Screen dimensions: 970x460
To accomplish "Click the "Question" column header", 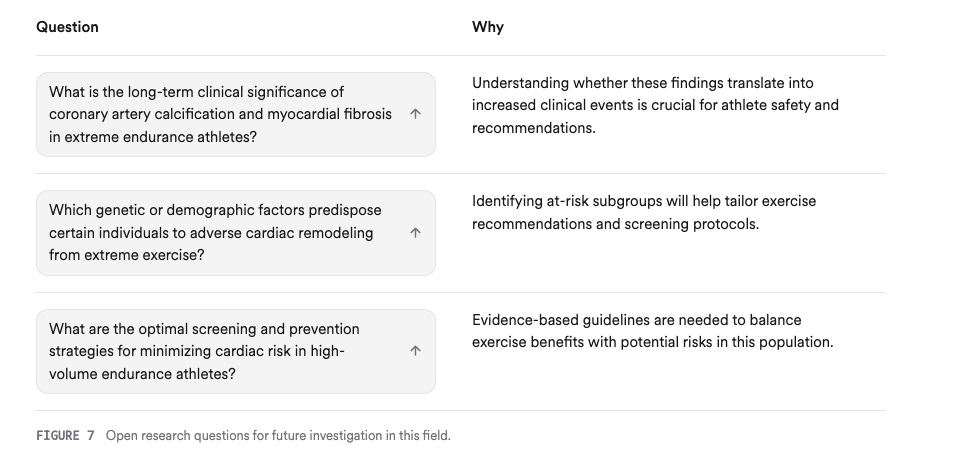I will pos(67,27).
